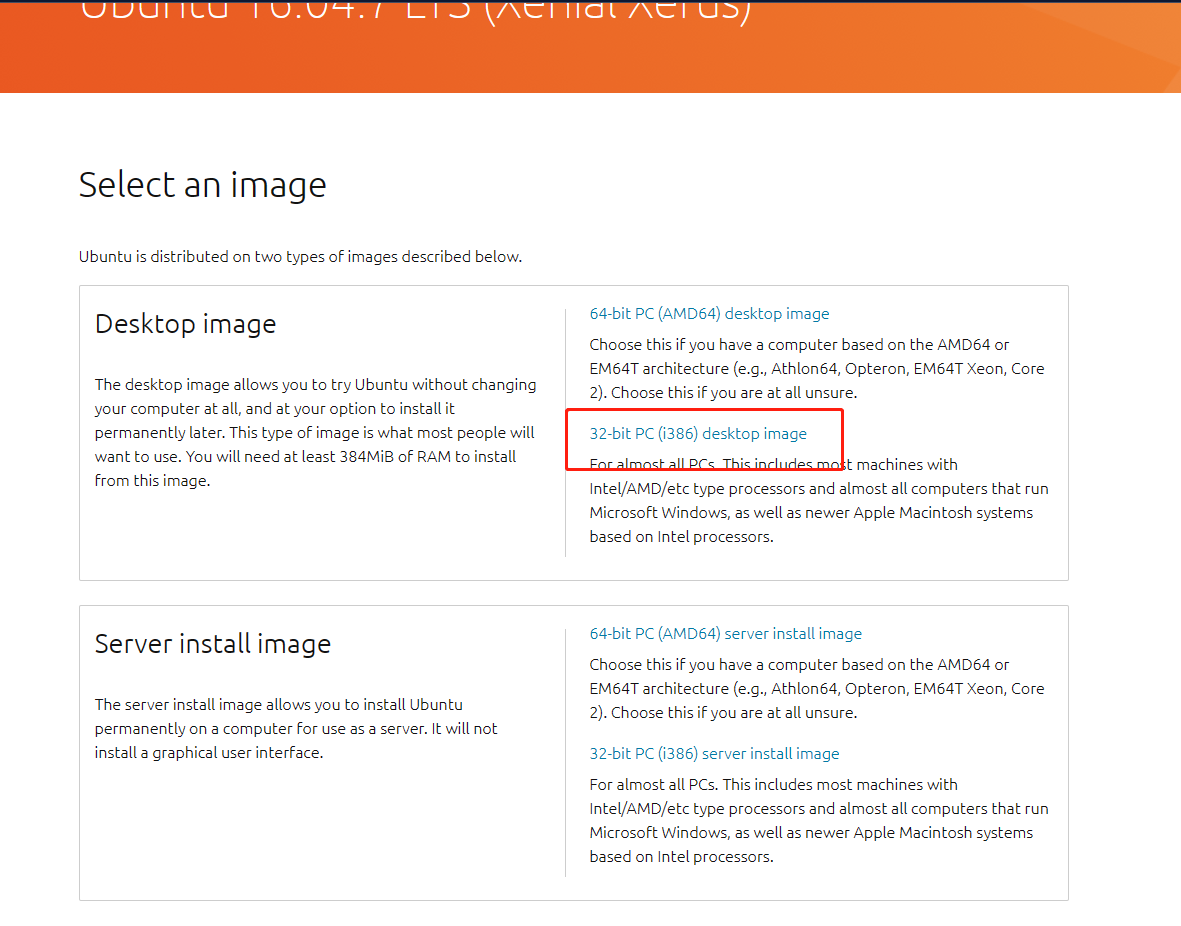
Task: Click the paragraph about installing without graphical interface
Action: [296, 729]
